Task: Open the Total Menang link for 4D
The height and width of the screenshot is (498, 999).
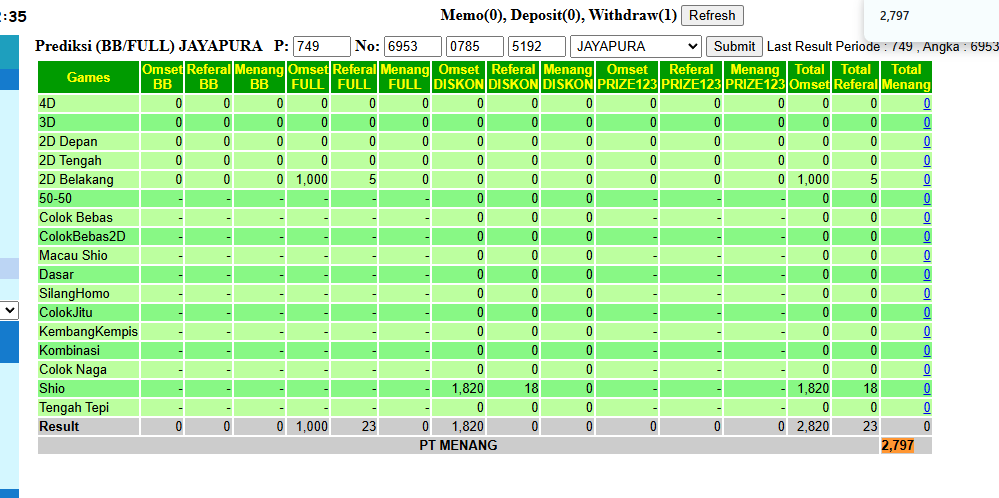Action: coord(926,104)
